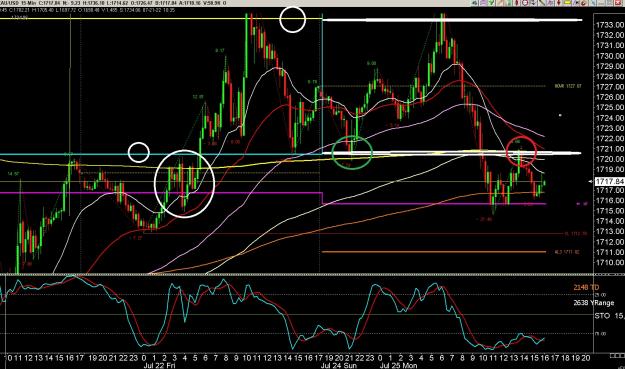The width and height of the screenshot is (625, 369).
Task: Click the 1713.00 price axis label
Action: click(609, 232)
